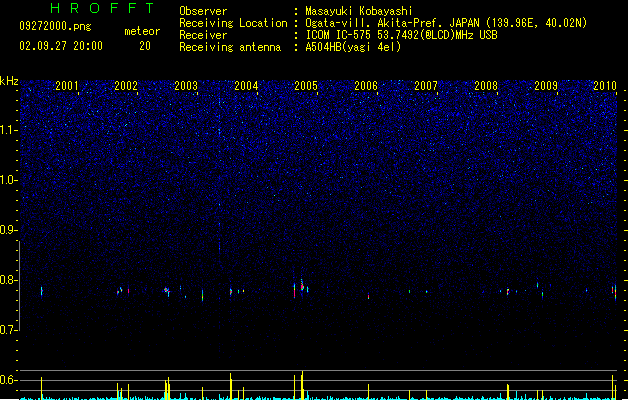Click the kHz axis unit label
Viewport: 629px width, 400px height.
(x=9, y=81)
